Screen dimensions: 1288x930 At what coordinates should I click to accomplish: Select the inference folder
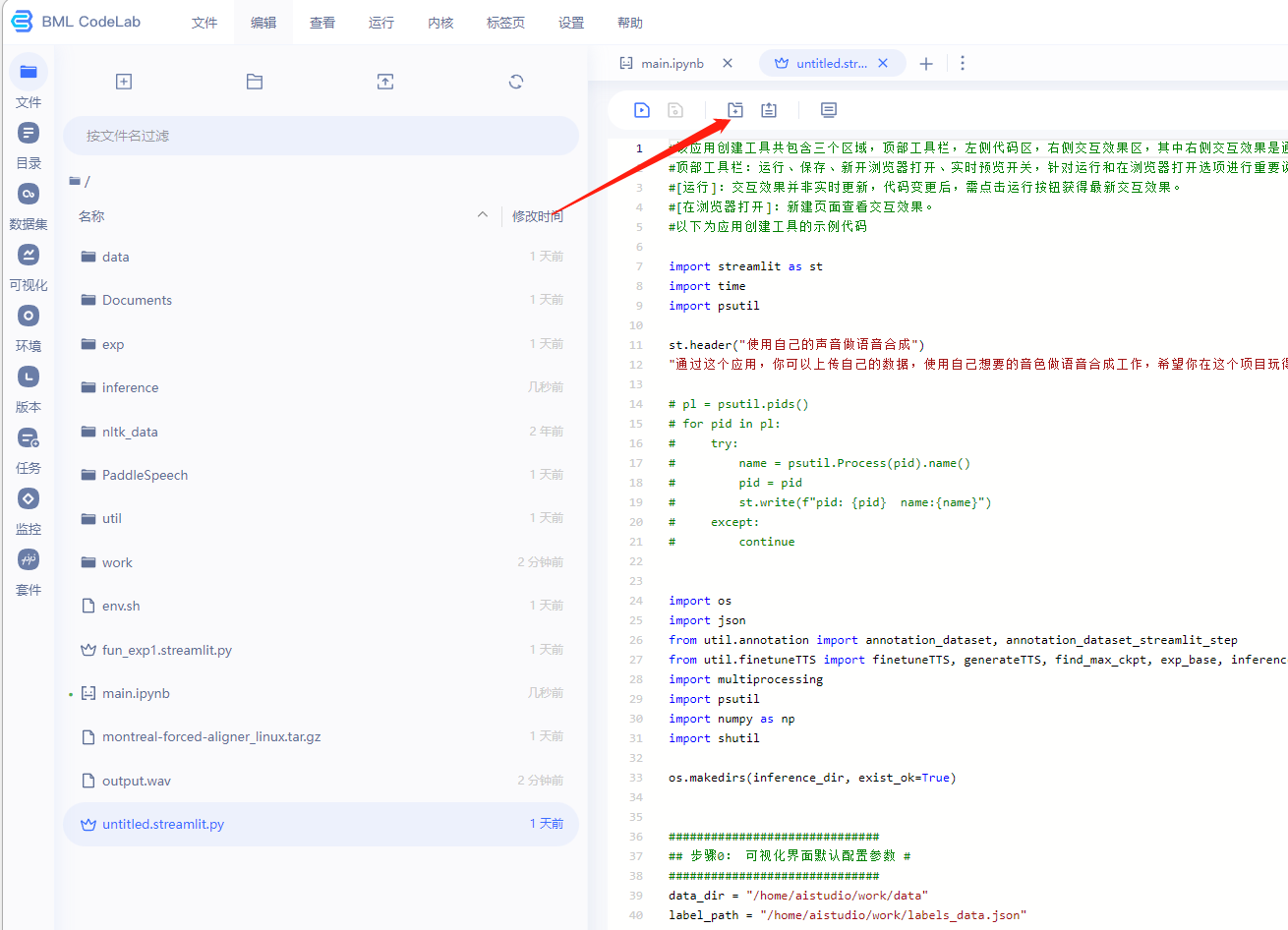[321, 387]
